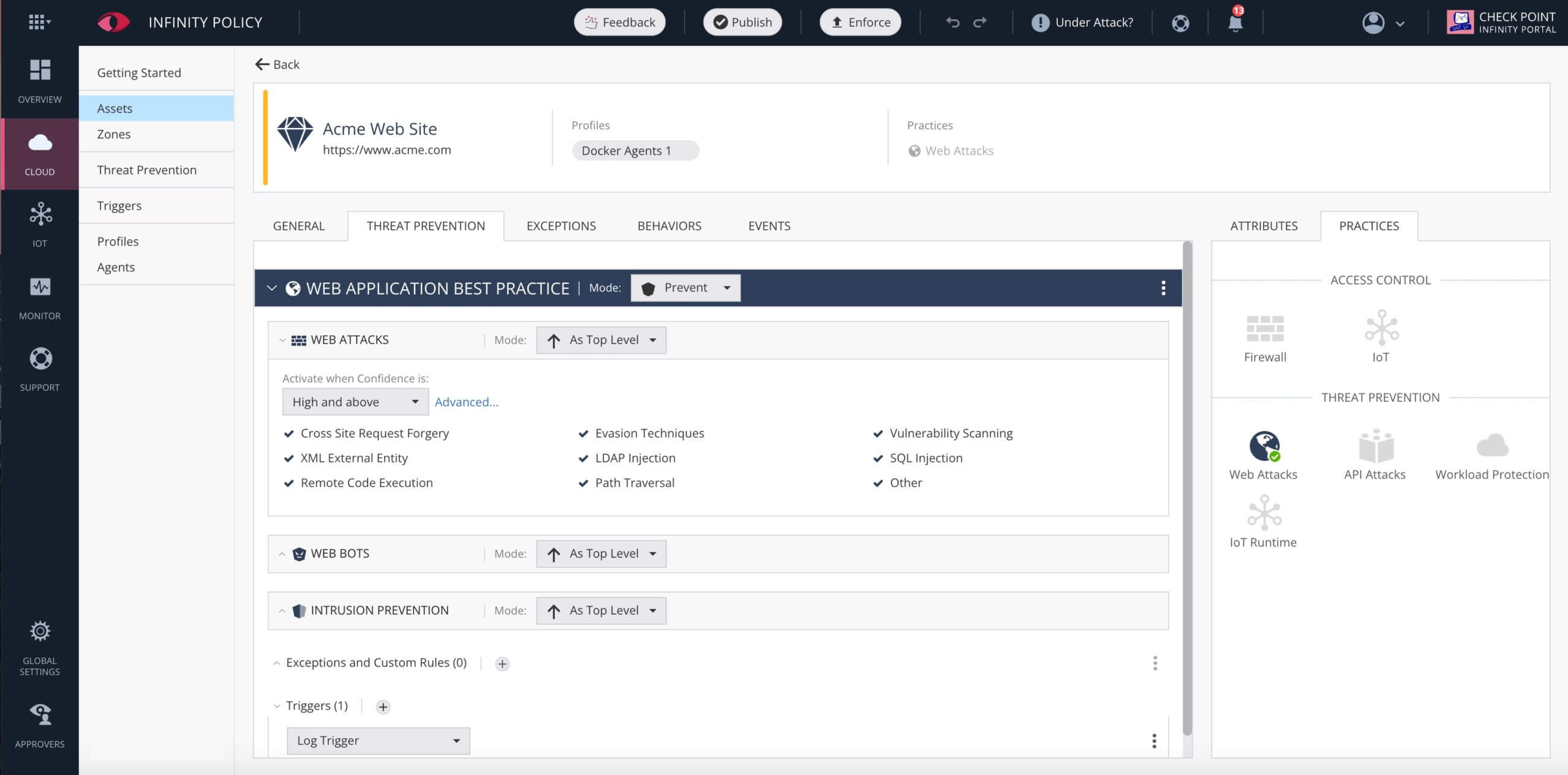The height and width of the screenshot is (775, 1568).
Task: Toggle the Remote Code Execution check
Action: pyautogui.click(x=289, y=483)
